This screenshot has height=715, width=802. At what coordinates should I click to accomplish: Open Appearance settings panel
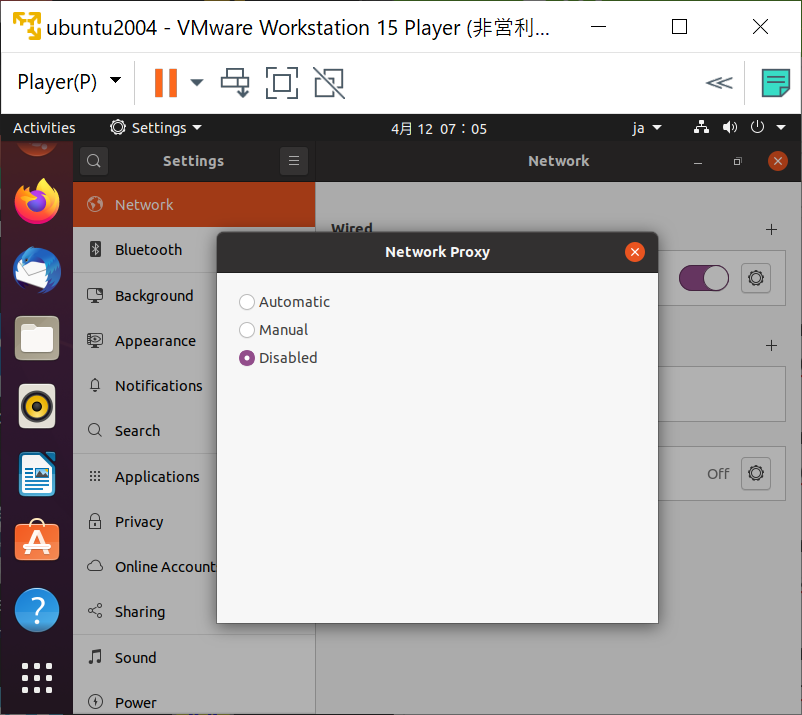[x=145, y=341]
